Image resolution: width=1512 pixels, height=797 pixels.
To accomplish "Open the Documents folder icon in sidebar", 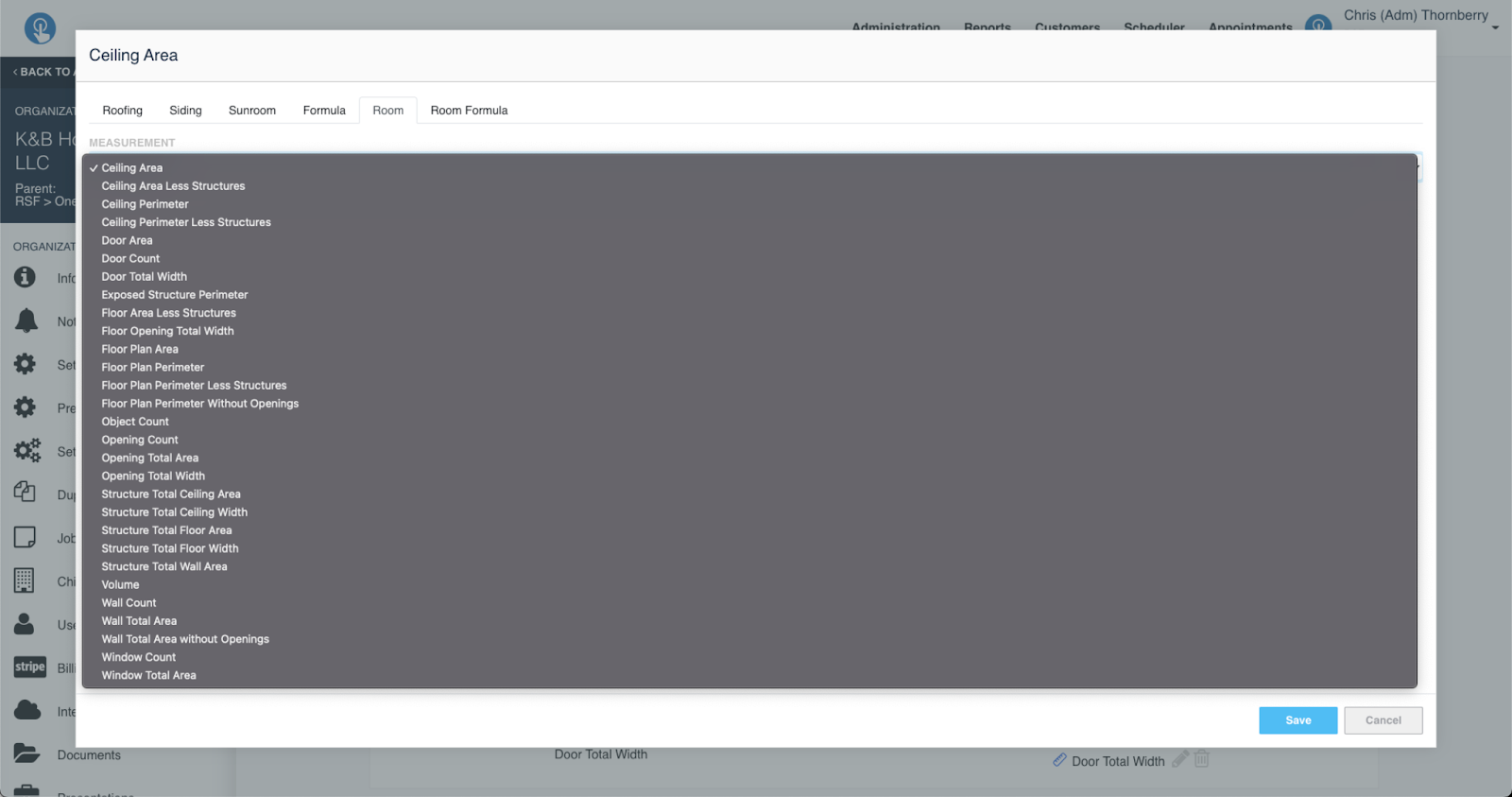I will coord(26,754).
